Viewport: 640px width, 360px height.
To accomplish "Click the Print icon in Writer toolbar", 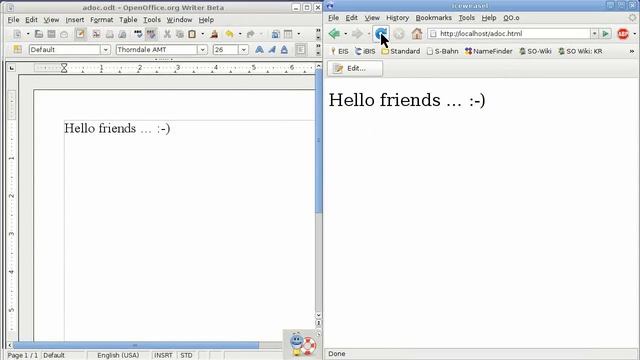I will click(x=109, y=34).
